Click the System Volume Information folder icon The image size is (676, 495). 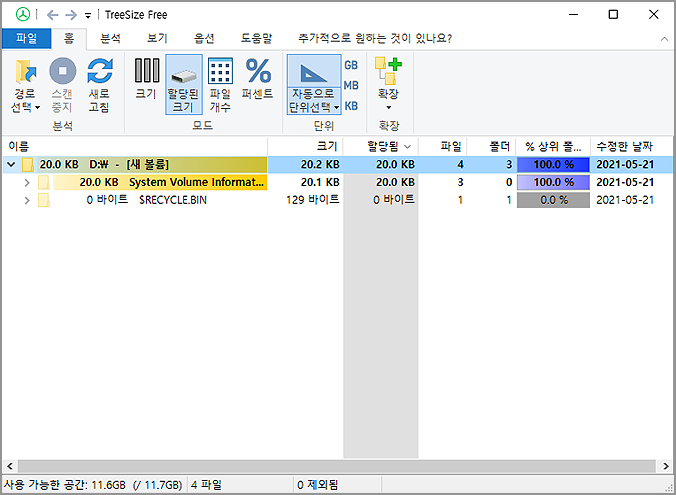coord(44,182)
